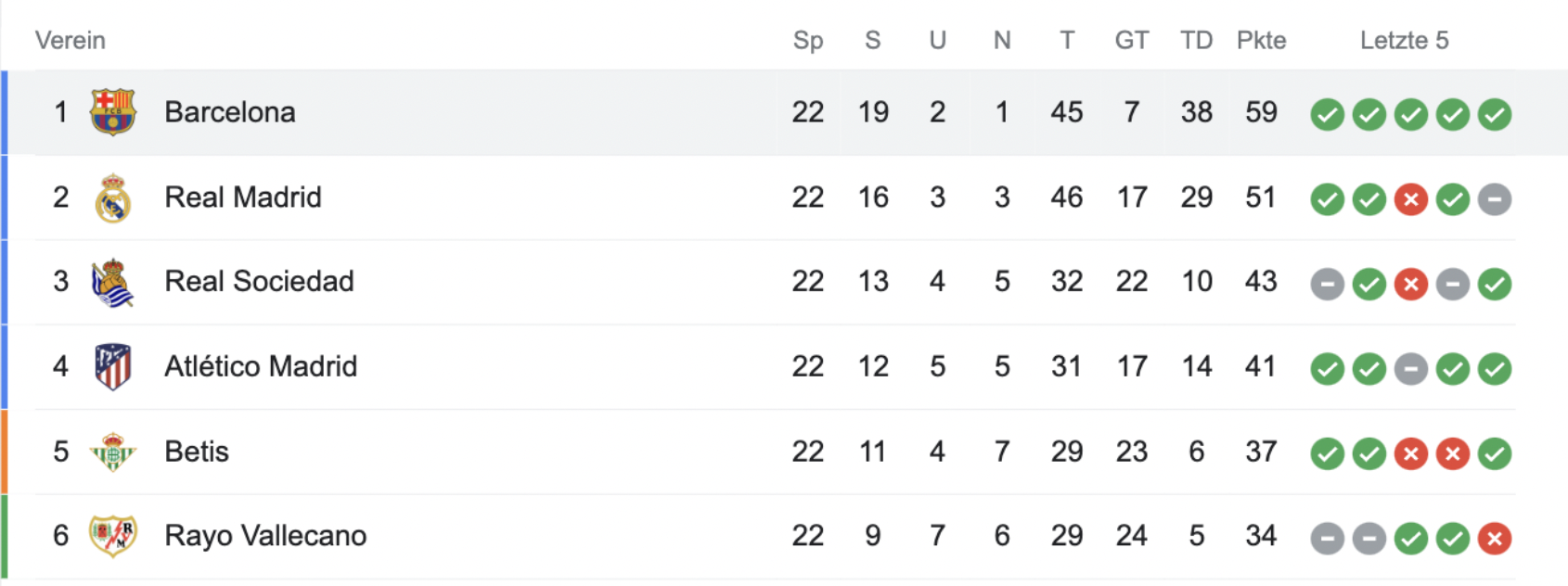Click Real Madrid's grey draw result icon
This screenshot has width=1568, height=586.
(1494, 199)
